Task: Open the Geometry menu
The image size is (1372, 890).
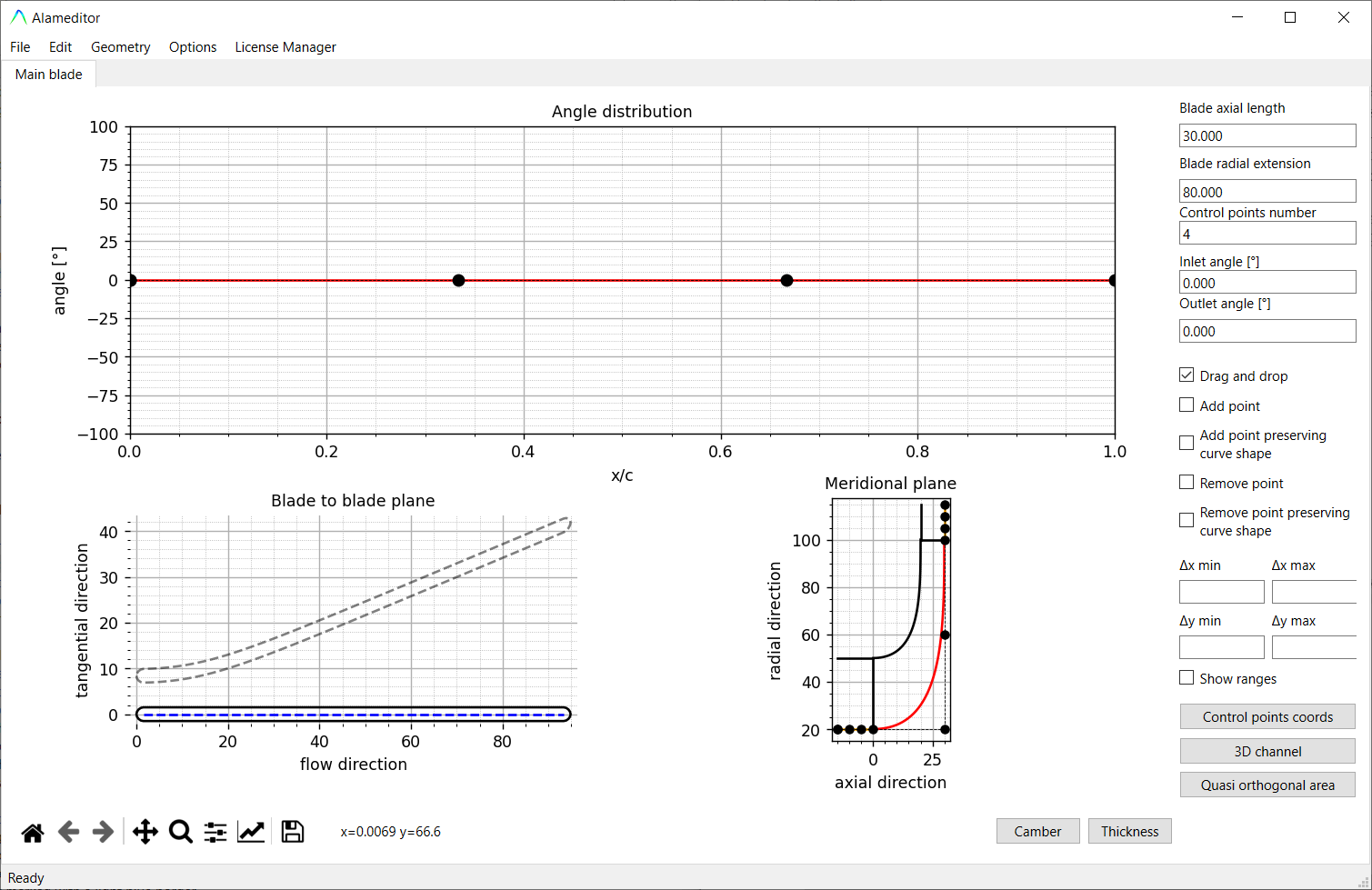Action: point(120,47)
